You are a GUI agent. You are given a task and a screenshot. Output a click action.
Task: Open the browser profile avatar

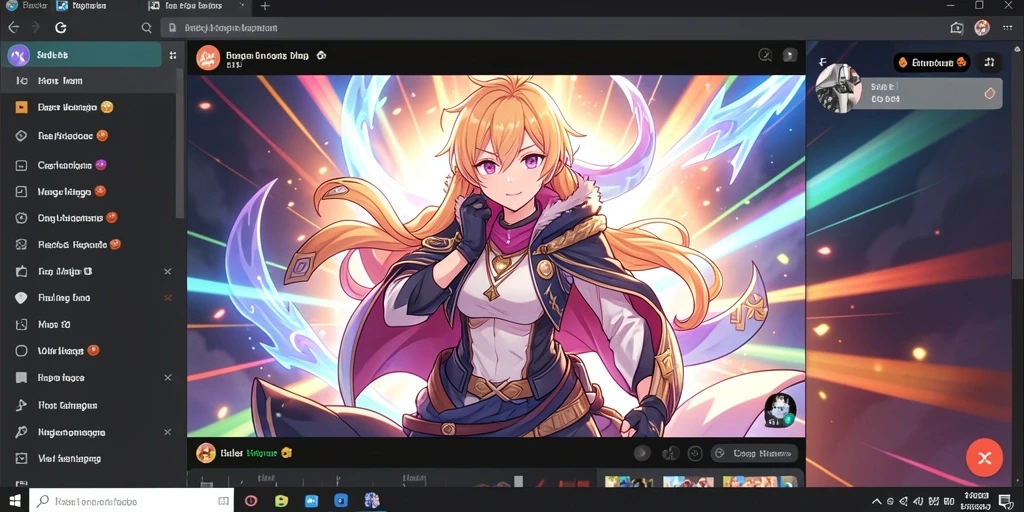click(x=982, y=27)
